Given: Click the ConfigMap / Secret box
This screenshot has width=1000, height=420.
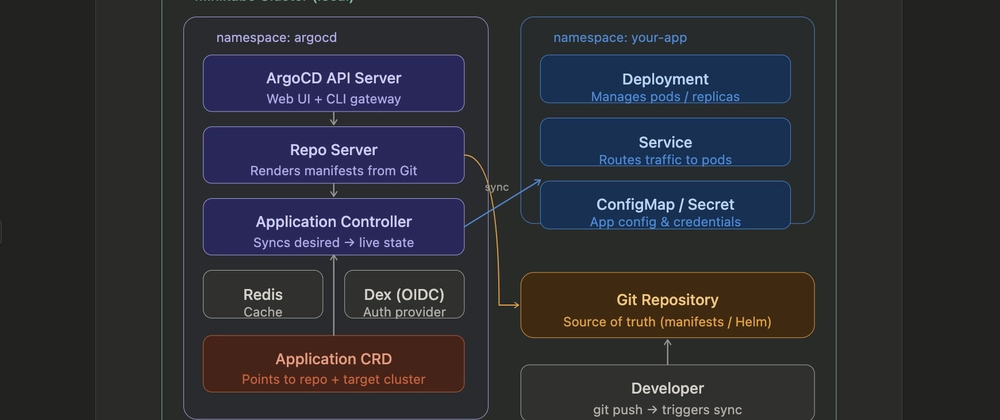Looking at the screenshot, I should pyautogui.click(x=665, y=205).
